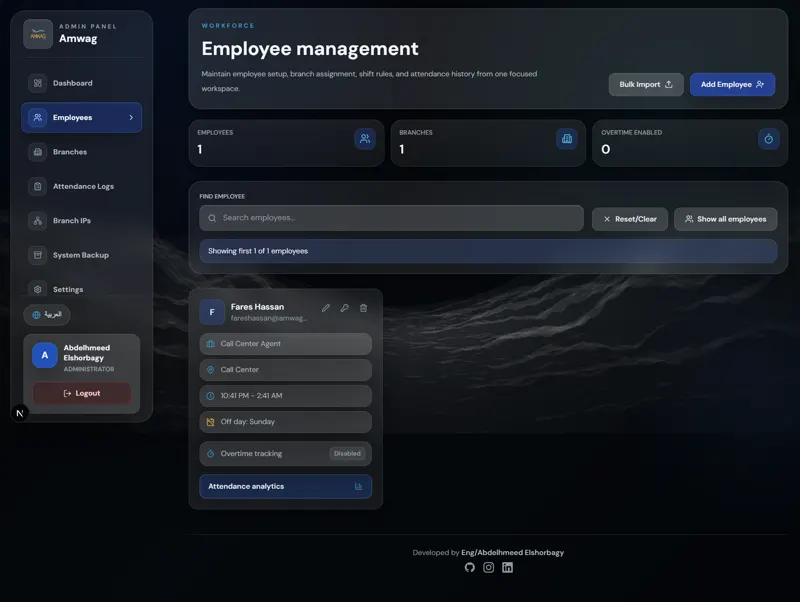Open developer Instagram link icon
This screenshot has height=602, width=800.
click(489, 568)
